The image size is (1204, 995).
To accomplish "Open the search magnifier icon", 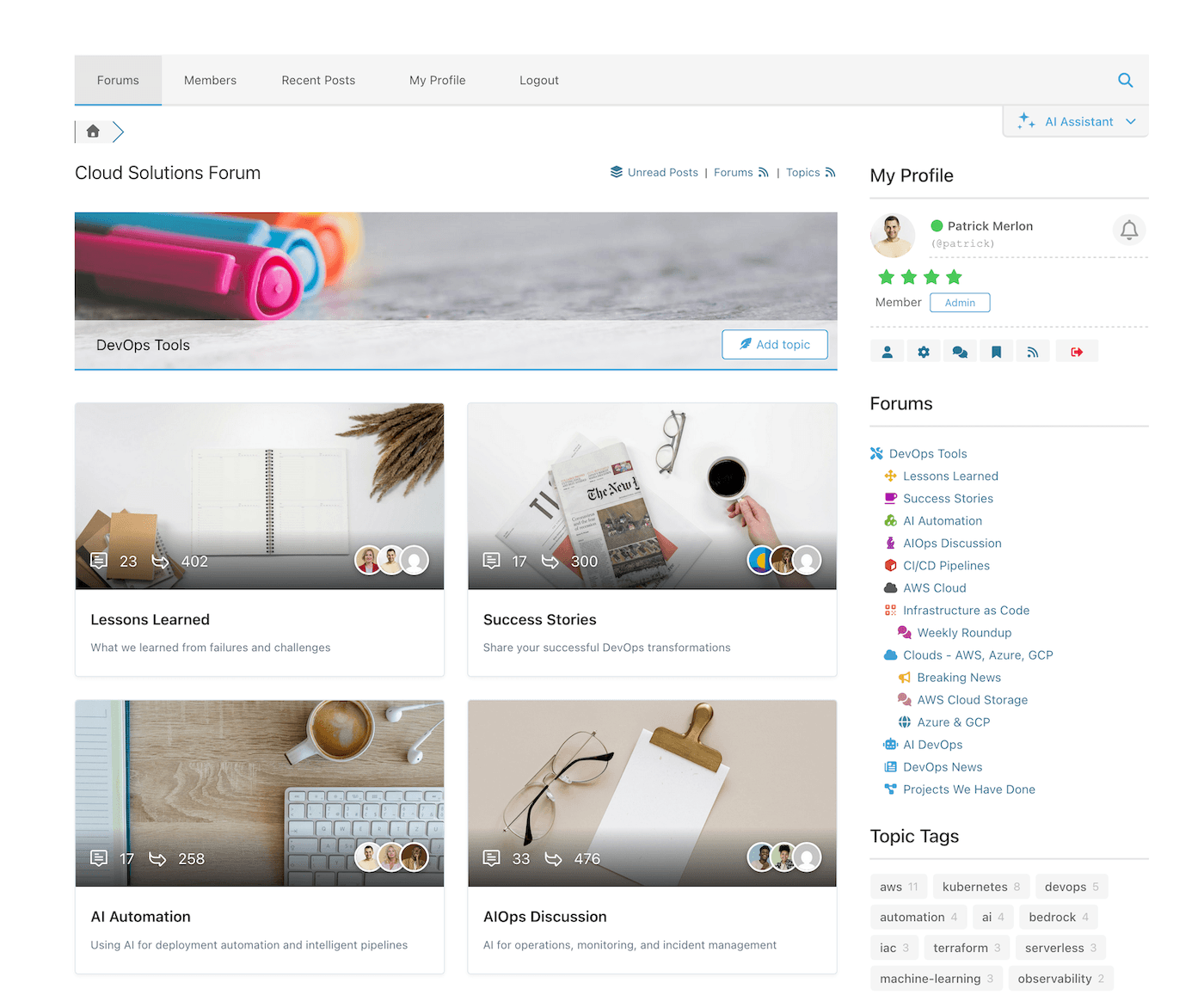I will pyautogui.click(x=1126, y=80).
